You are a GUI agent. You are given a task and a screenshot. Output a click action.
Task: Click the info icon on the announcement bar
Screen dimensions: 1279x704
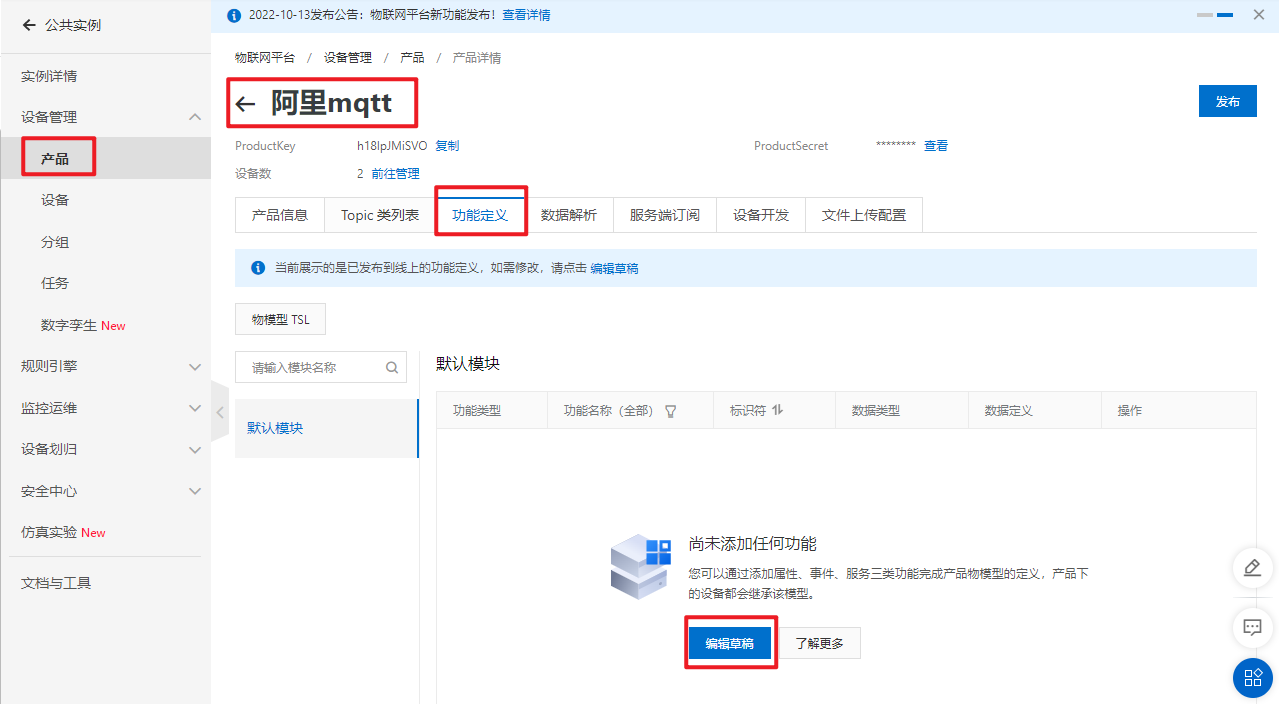point(235,14)
